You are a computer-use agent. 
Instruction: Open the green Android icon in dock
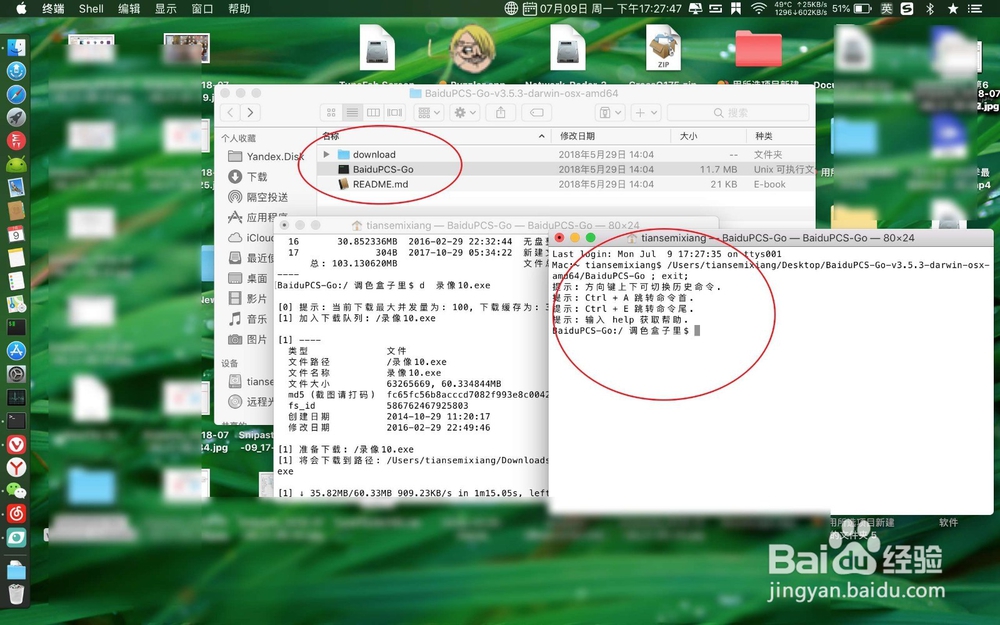16,164
